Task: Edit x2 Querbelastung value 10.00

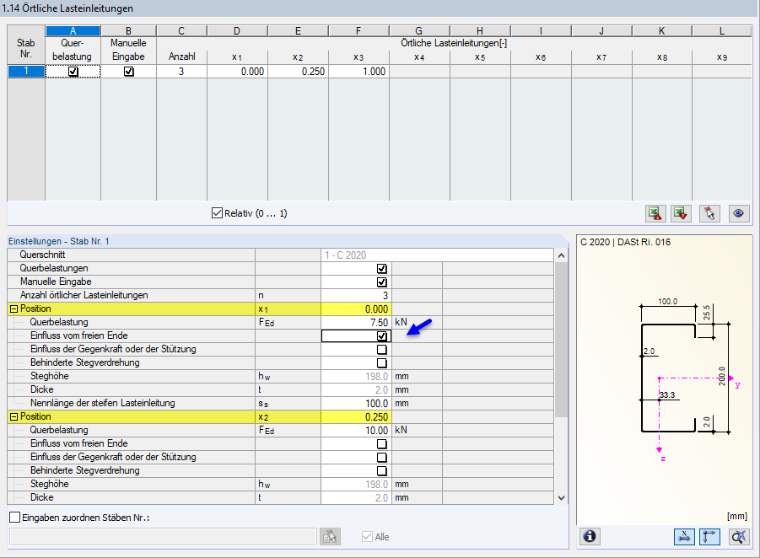Action: click(x=356, y=430)
